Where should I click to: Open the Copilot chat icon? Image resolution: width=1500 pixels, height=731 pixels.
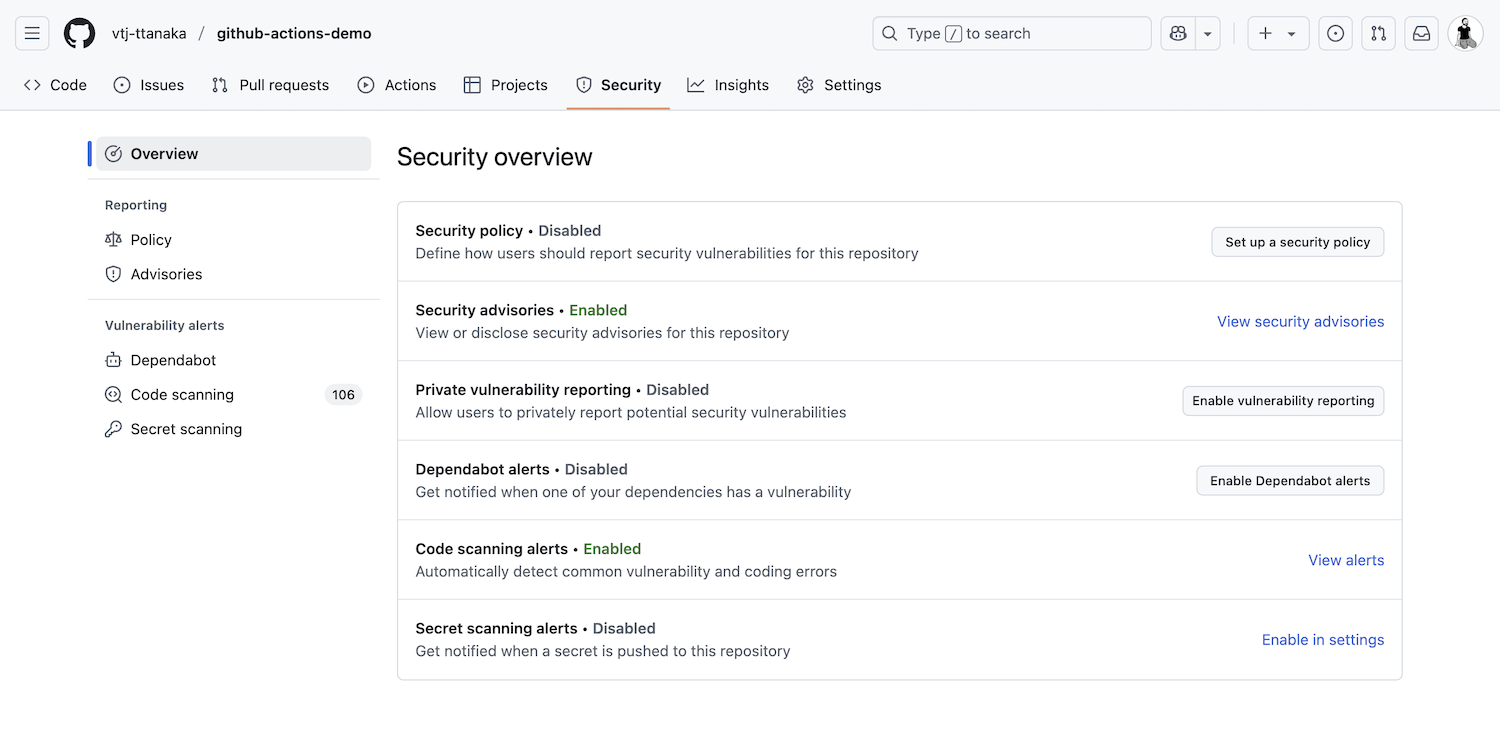pos(1178,33)
